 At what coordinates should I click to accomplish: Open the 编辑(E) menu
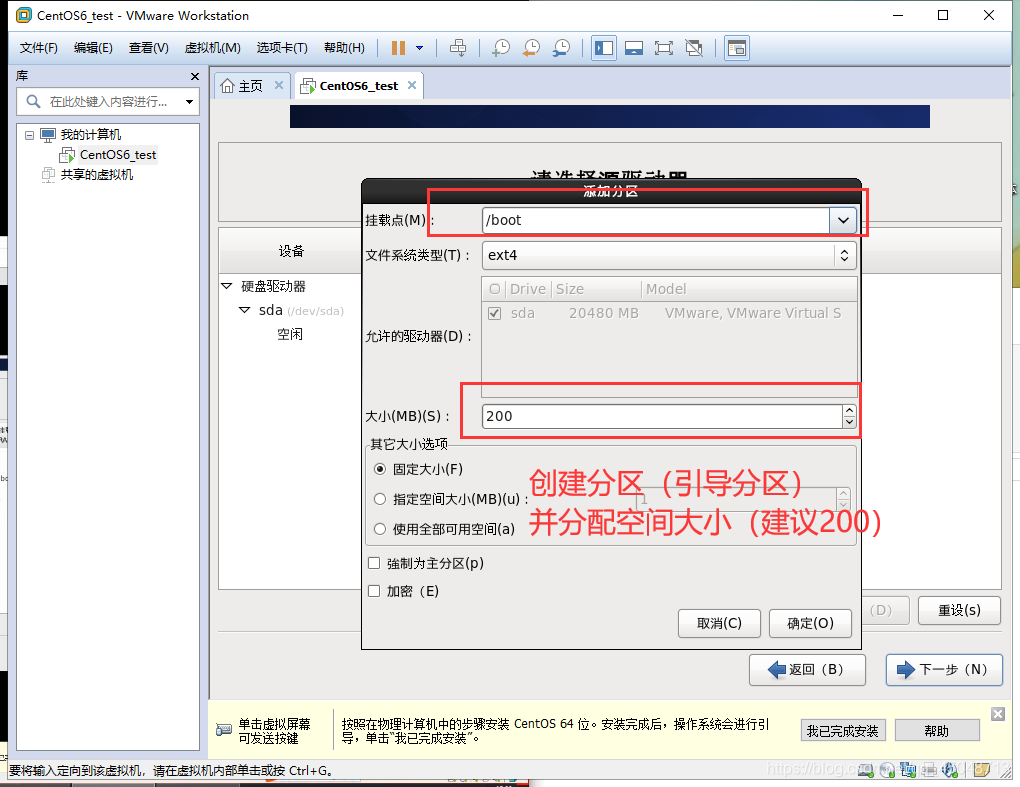pos(93,47)
